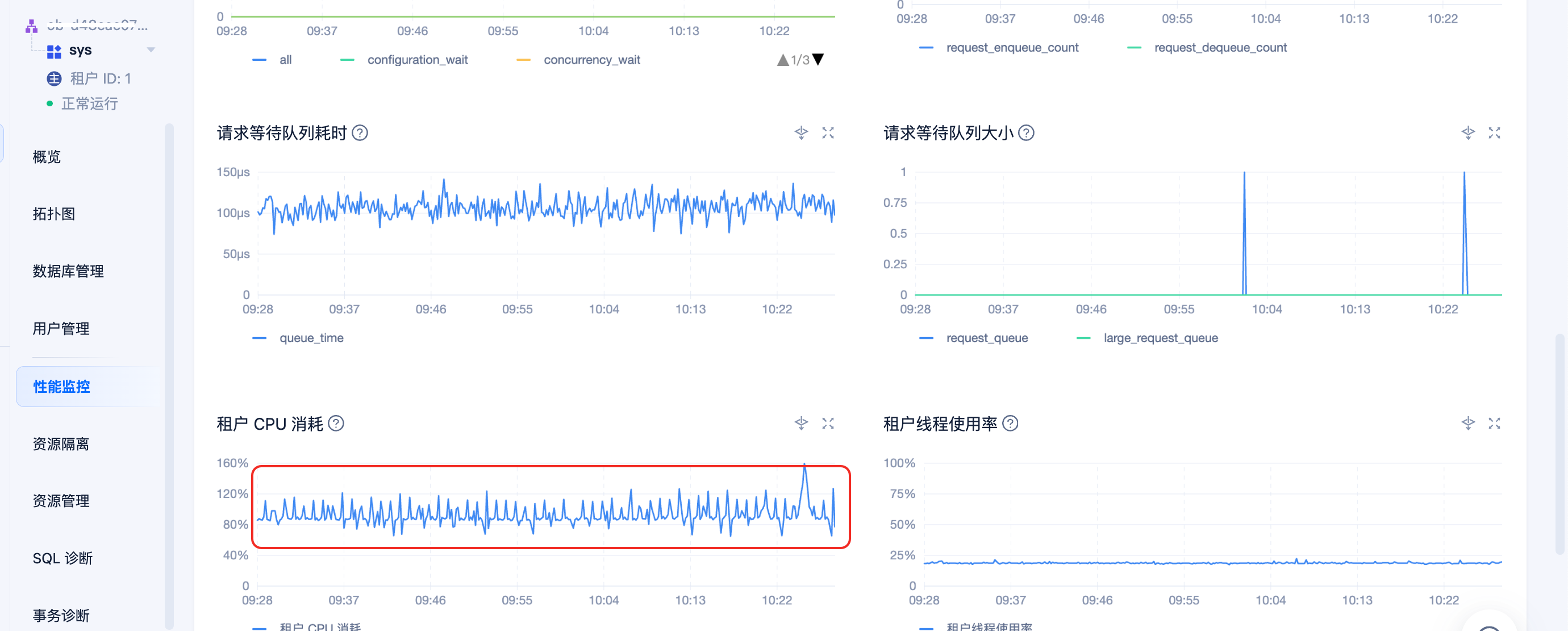
Task: Click help icon next to 请求等待队列大小
Action: pyautogui.click(x=1026, y=133)
